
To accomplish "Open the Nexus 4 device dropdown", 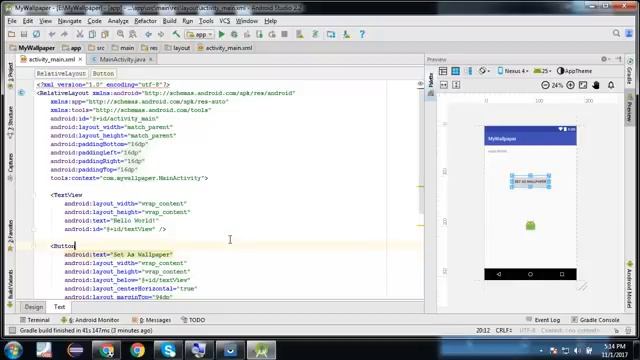I will tap(513, 71).
